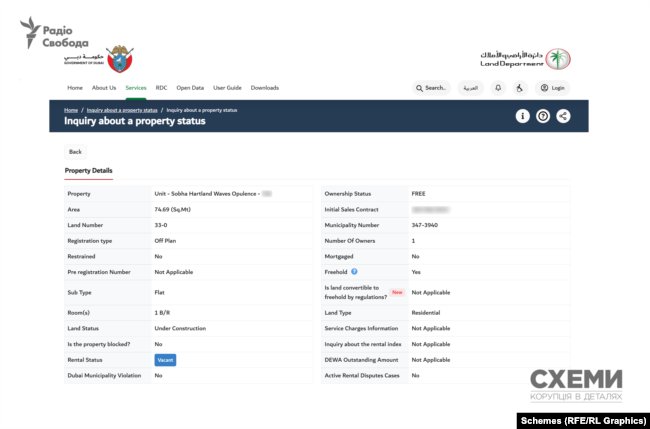Open the notifications bell icon
Screen dimensions: 650x429
pyautogui.click(x=498, y=88)
